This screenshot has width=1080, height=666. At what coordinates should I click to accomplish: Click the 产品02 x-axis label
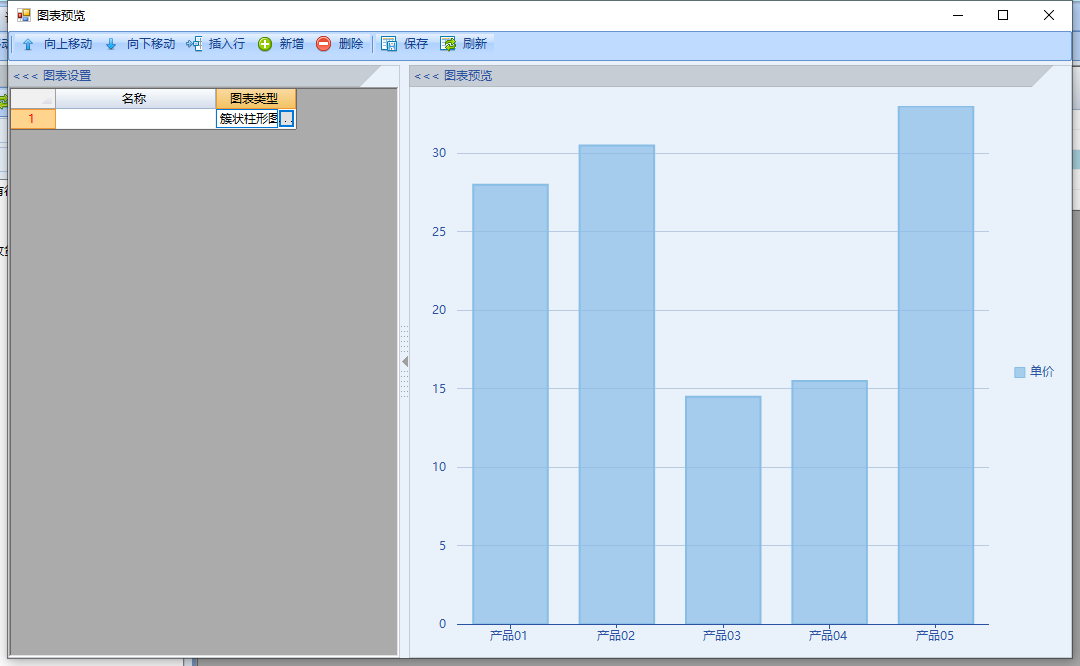coord(616,636)
